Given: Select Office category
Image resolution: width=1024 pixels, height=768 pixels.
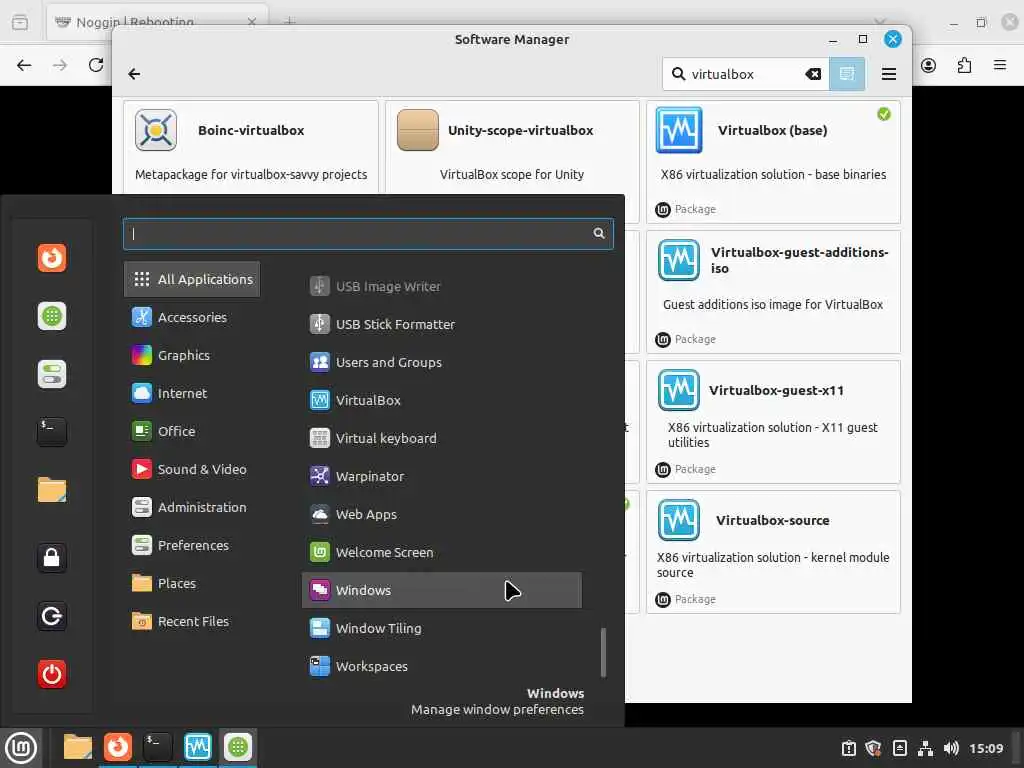Looking at the screenshot, I should click(192, 431).
